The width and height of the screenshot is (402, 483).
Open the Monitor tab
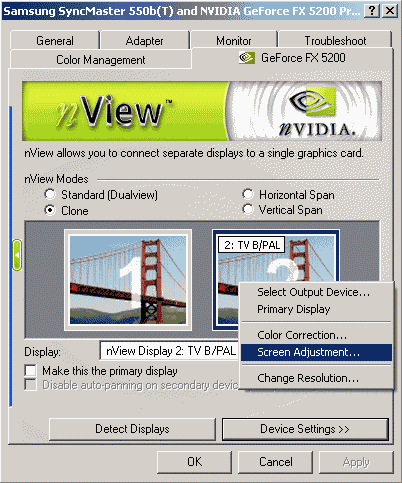[x=233, y=40]
